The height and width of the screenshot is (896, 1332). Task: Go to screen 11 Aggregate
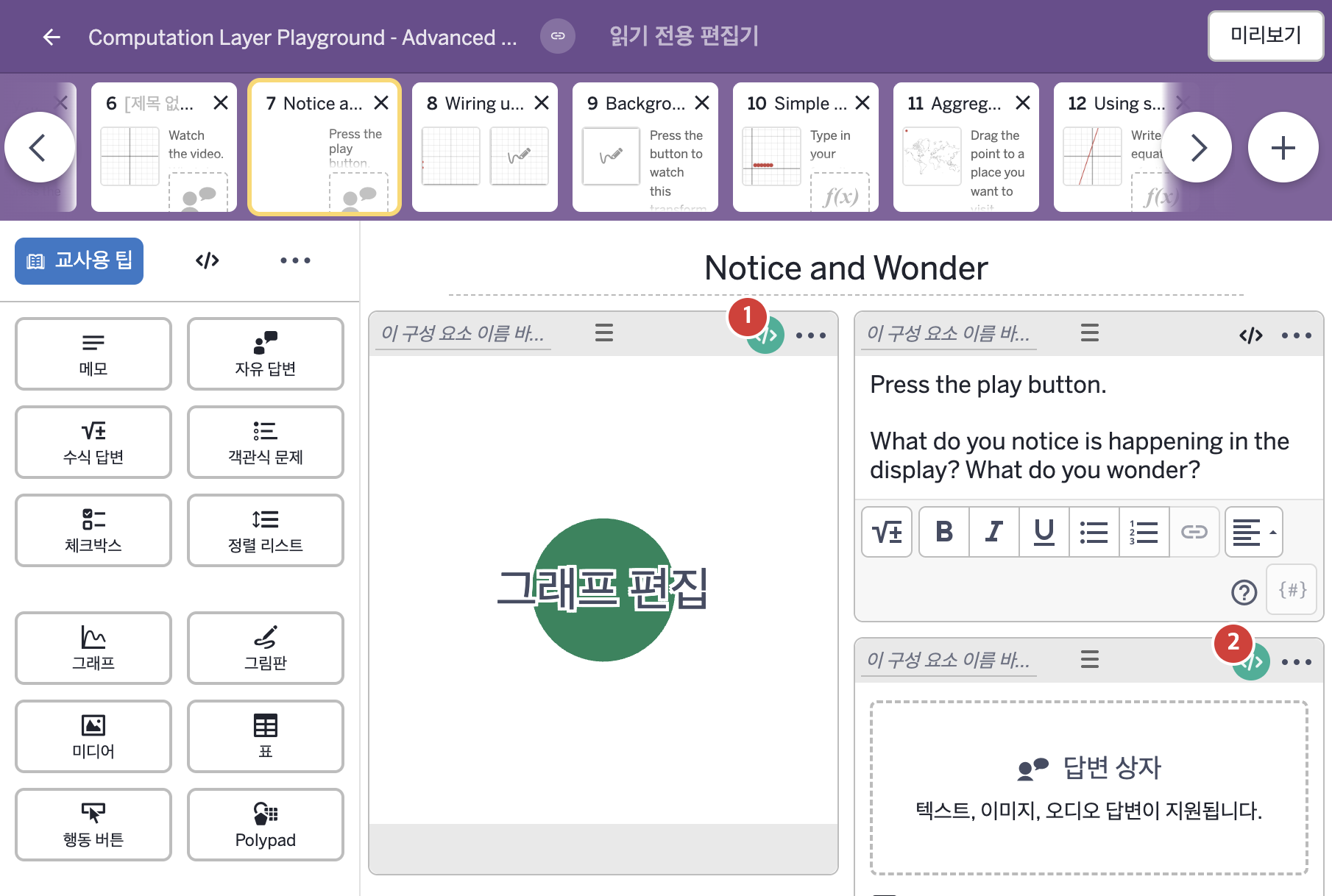pyautogui.click(x=966, y=147)
